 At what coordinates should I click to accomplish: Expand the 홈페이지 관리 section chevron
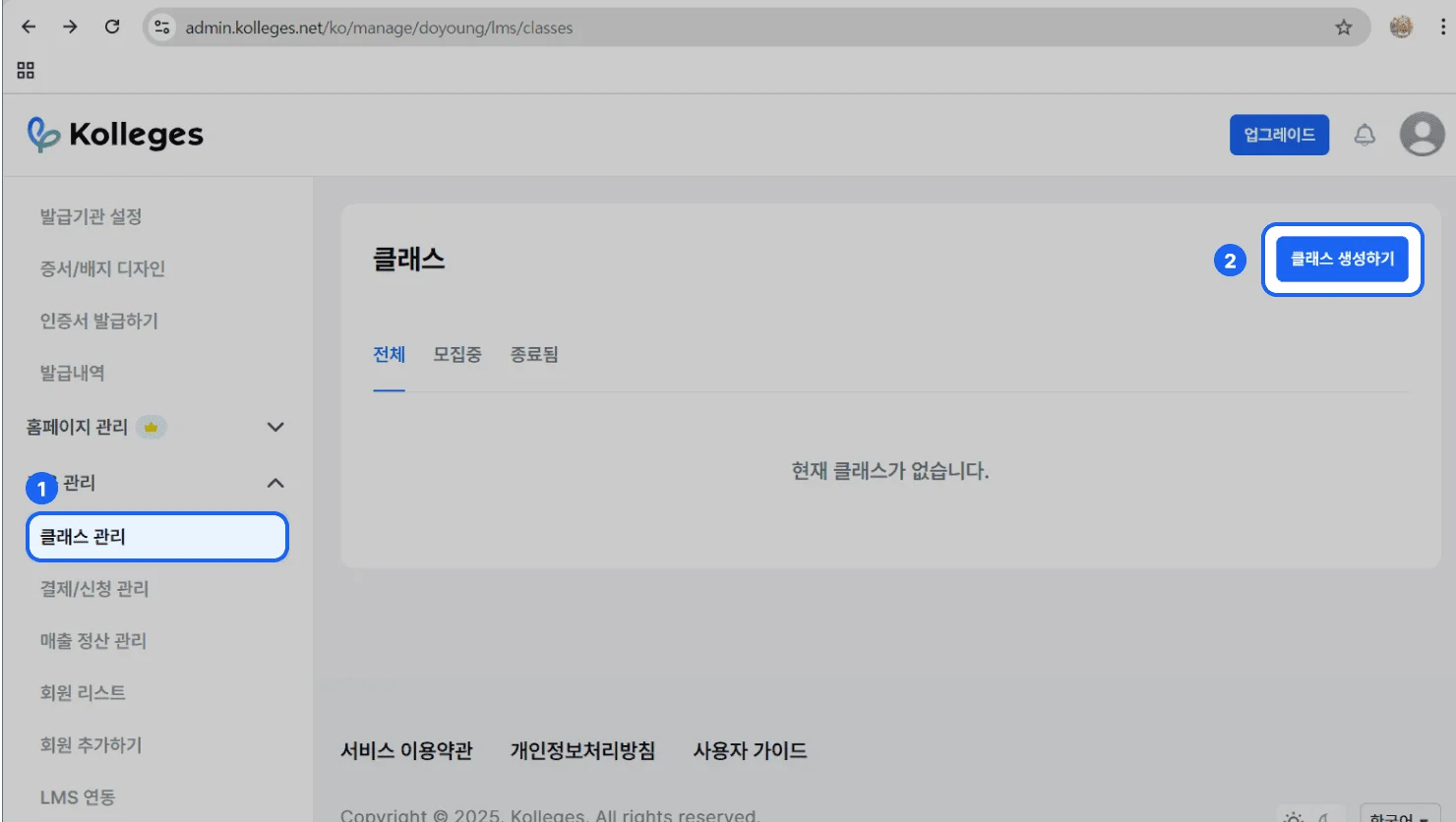coord(275,427)
